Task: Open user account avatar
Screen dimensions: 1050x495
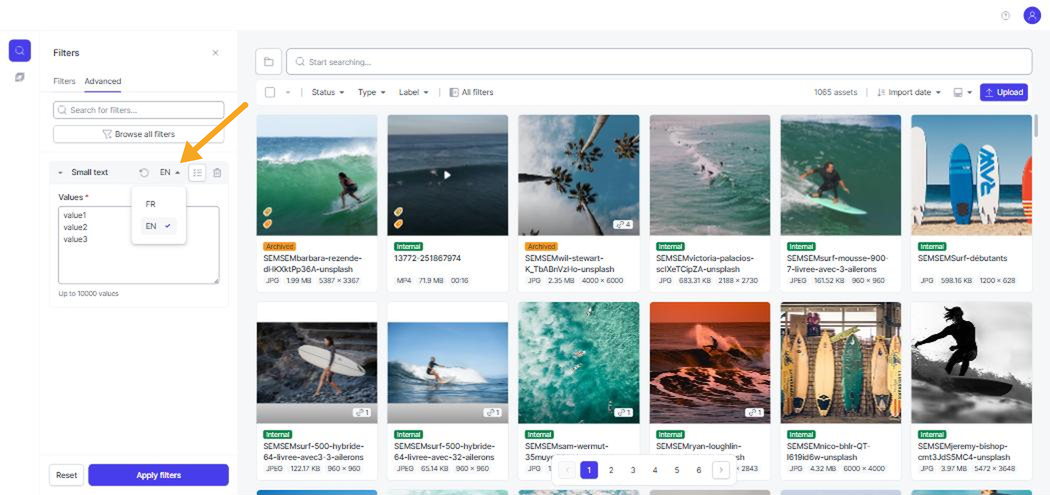Action: tap(1032, 15)
